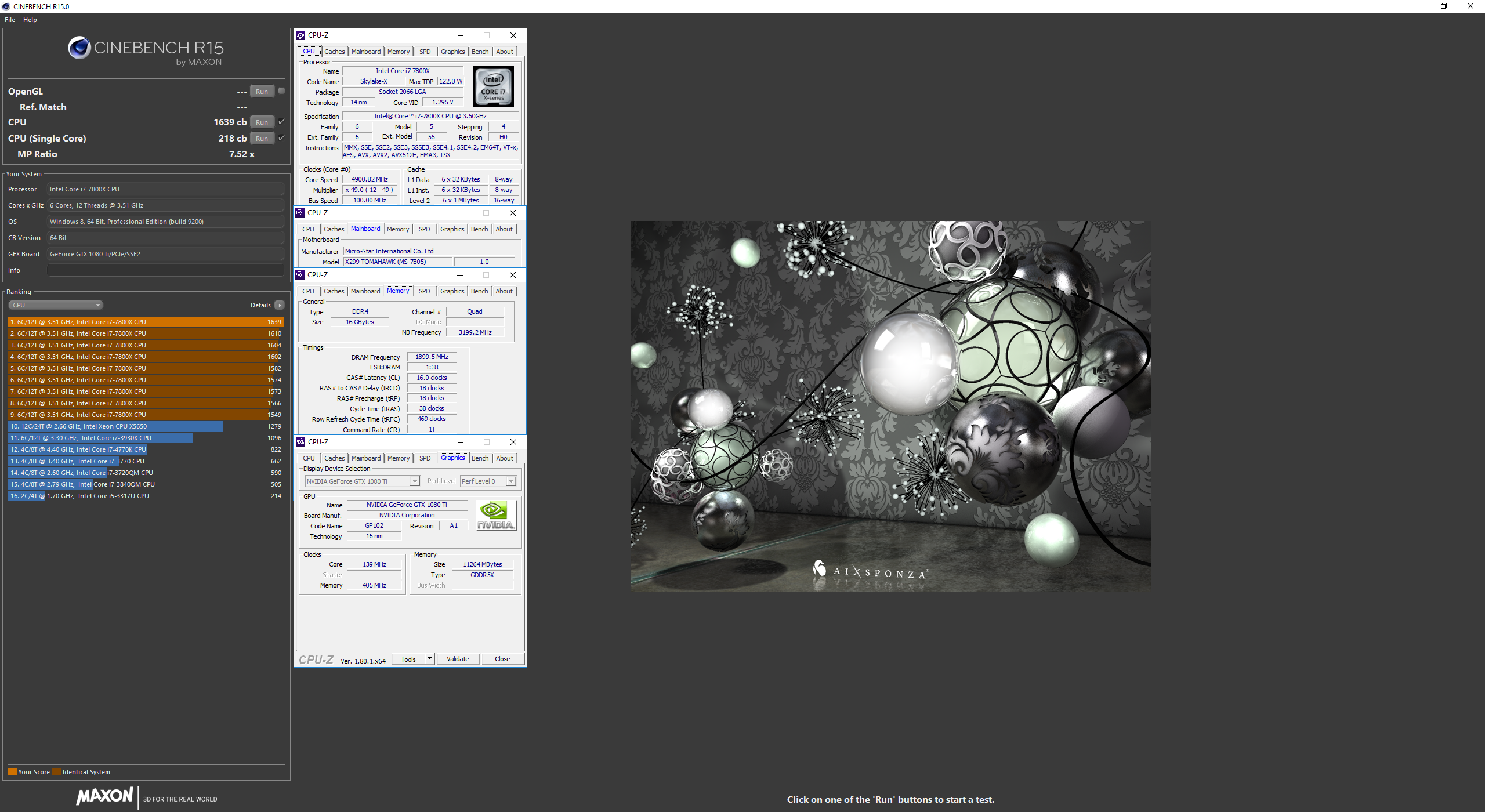1485x812 pixels.
Task: Click the Cinebench R15 sphere logo
Action: (x=79, y=48)
